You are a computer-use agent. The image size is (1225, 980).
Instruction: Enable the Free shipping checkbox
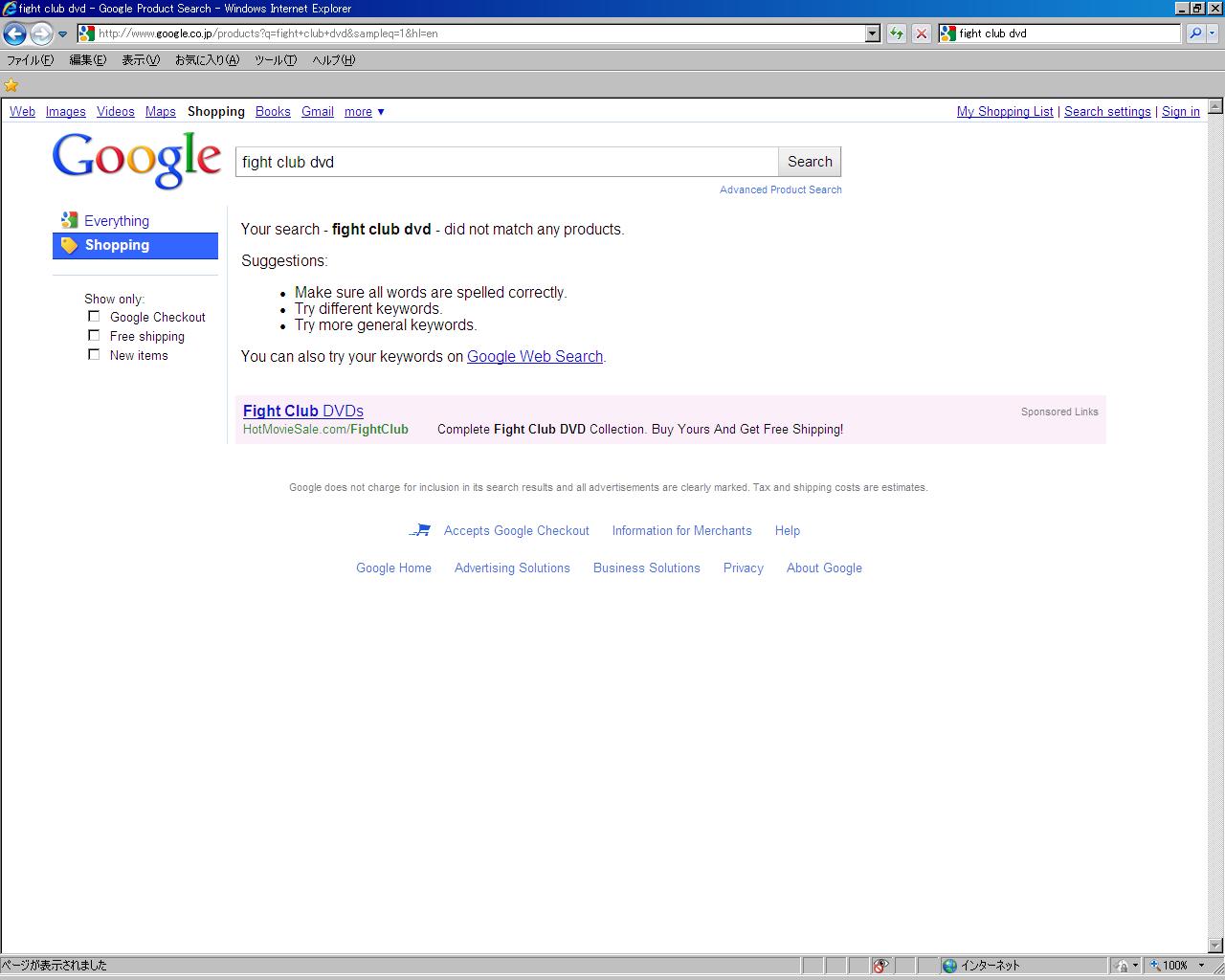(94, 335)
